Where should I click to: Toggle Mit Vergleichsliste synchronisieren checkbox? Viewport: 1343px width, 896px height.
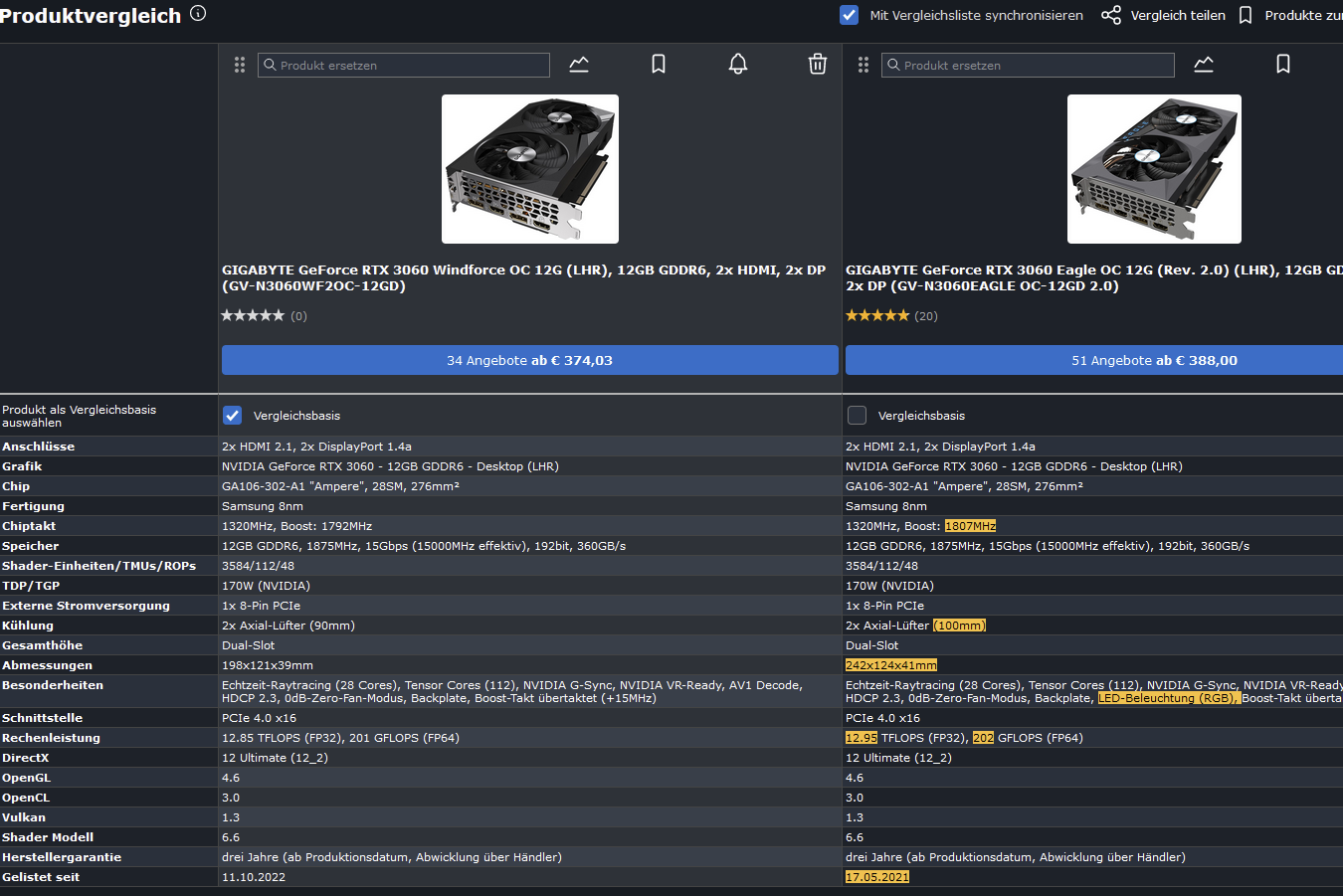coord(849,15)
